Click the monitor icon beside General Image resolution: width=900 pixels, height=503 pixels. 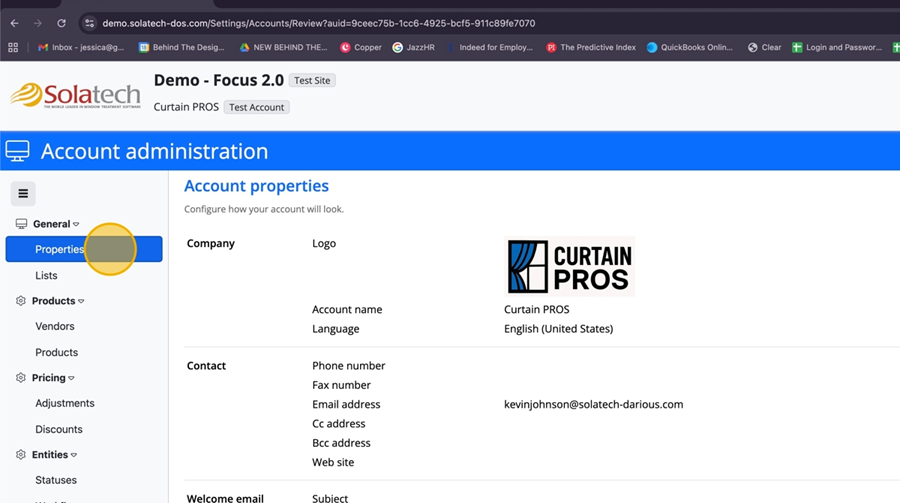click(21, 224)
